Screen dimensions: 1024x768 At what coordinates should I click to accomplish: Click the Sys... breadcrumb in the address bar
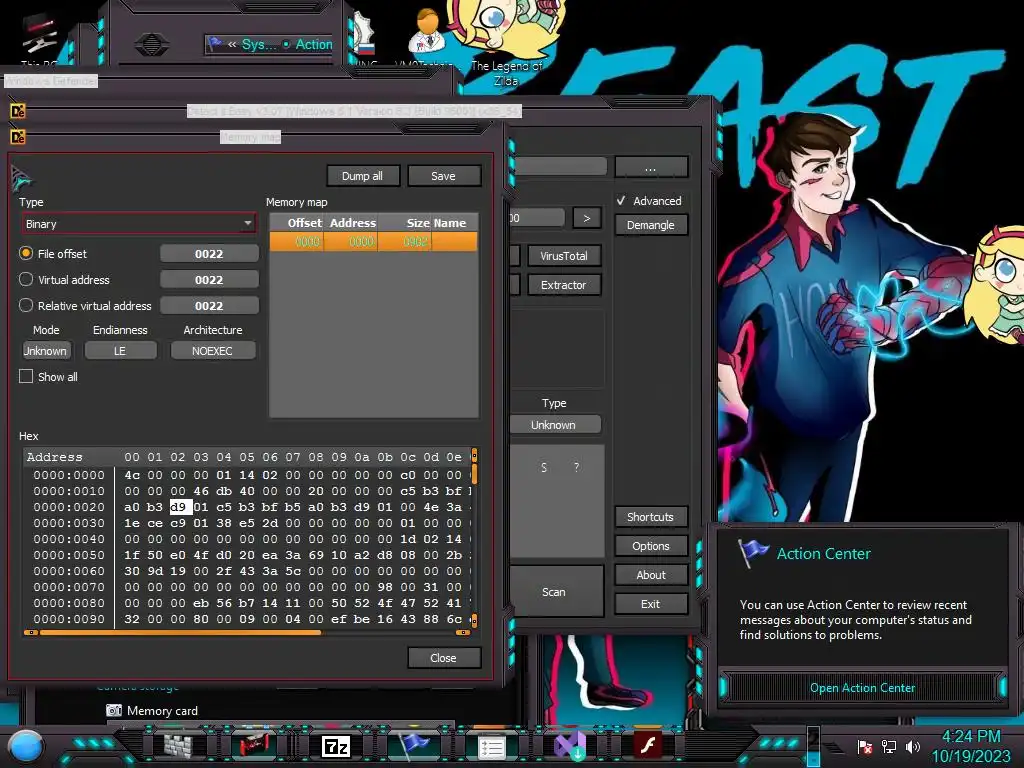[x=259, y=44]
